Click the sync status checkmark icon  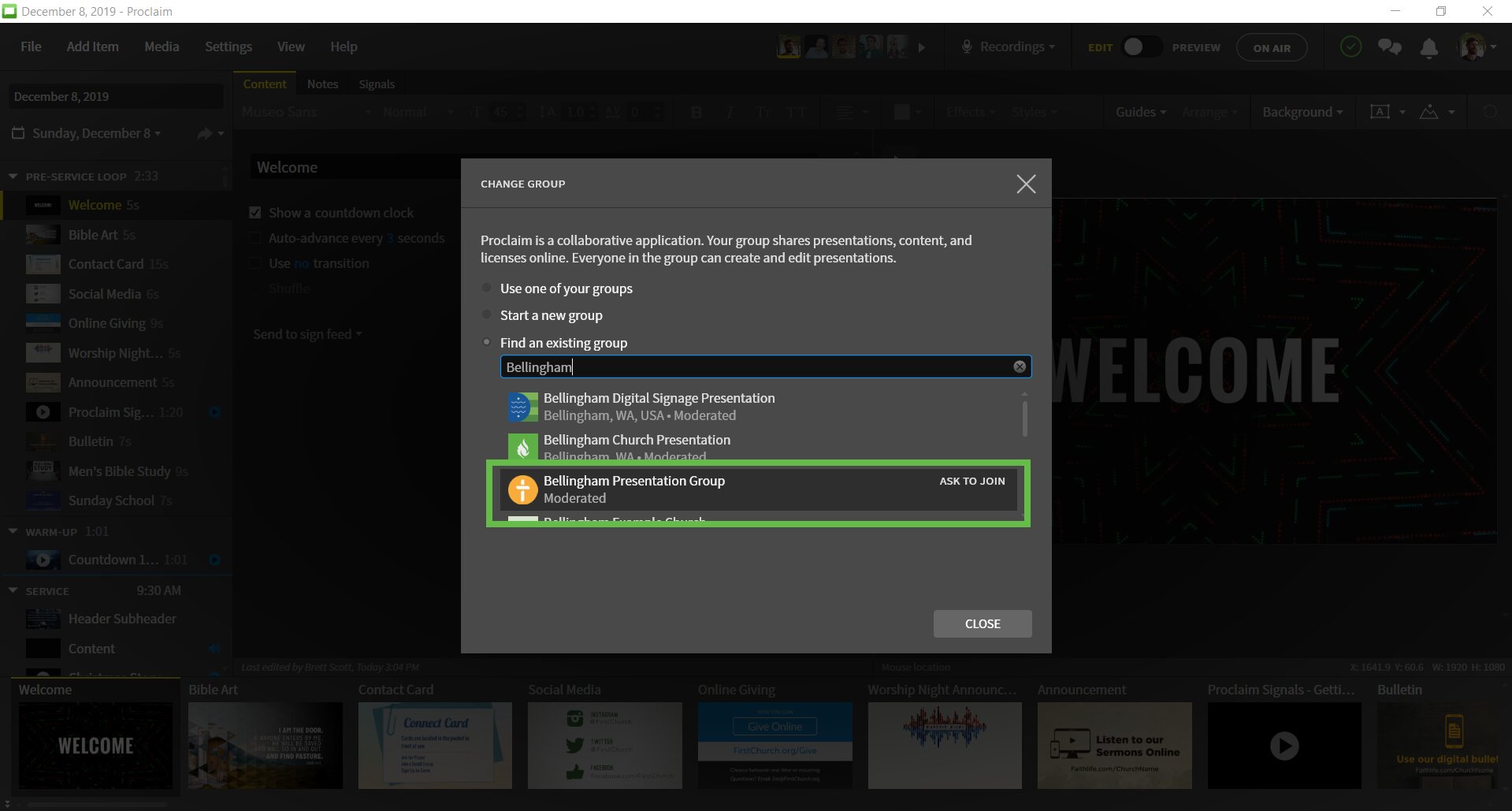tap(1350, 47)
